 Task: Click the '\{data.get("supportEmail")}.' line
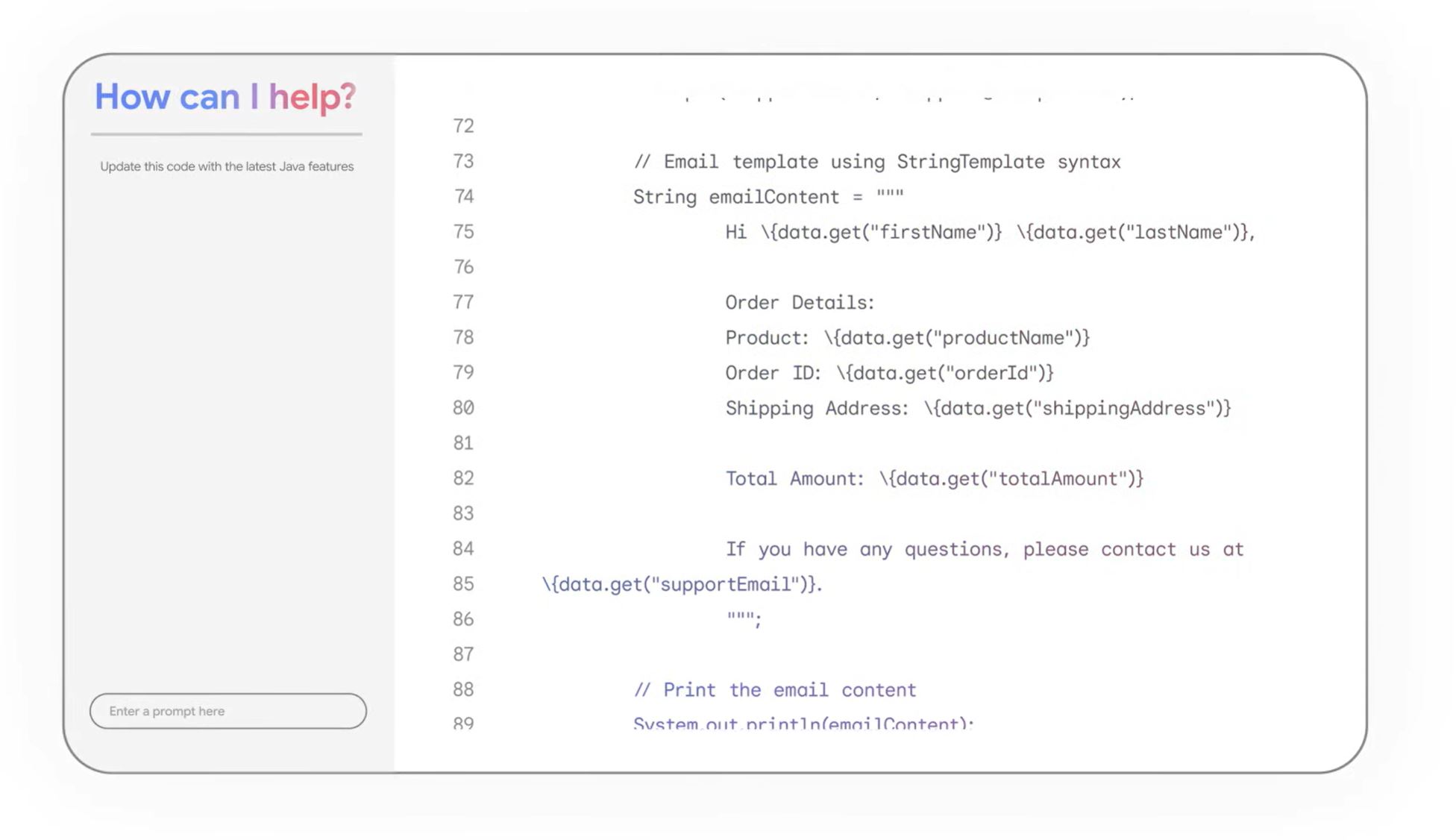click(682, 584)
